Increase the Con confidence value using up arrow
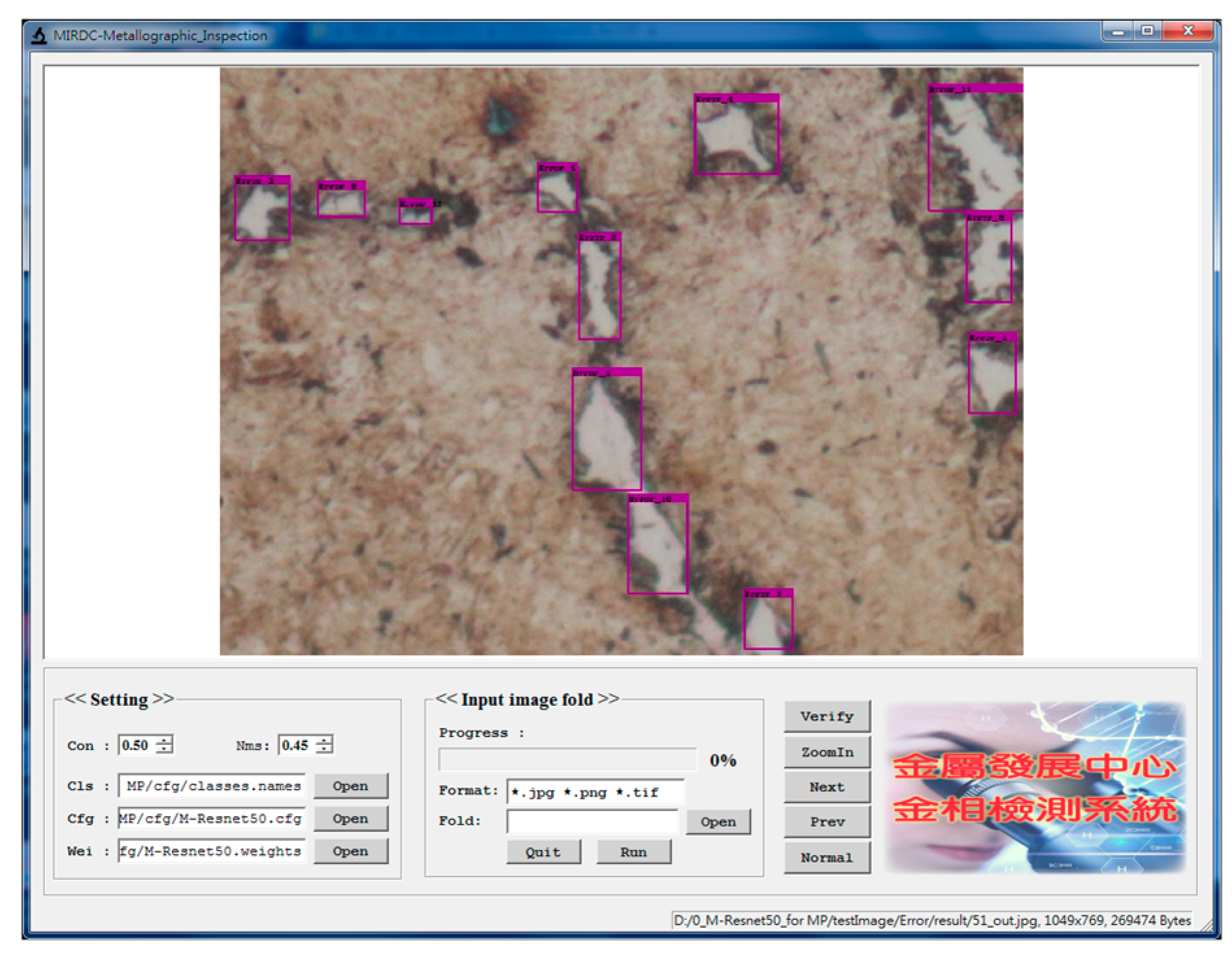1232x957 pixels. coord(165,740)
